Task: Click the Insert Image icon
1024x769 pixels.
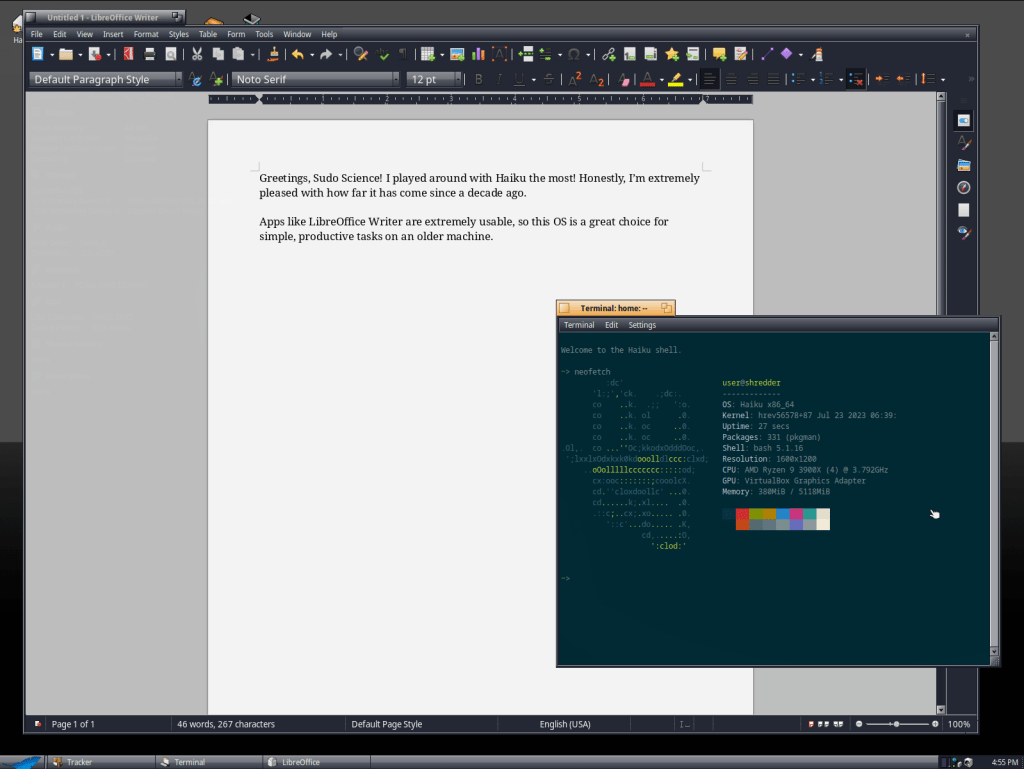Action: 457,54
